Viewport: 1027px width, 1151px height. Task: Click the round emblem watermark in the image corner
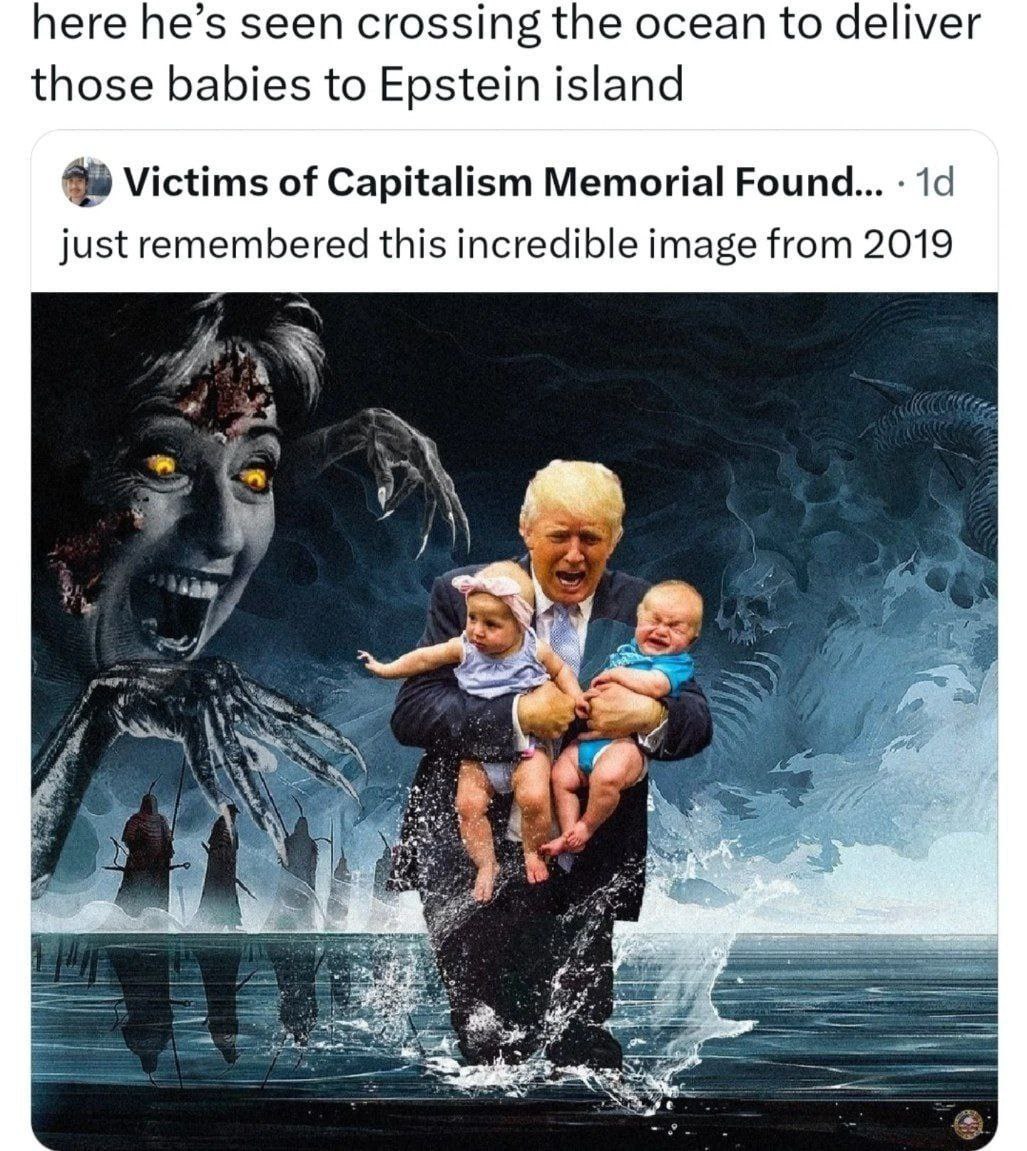[x=968, y=1123]
